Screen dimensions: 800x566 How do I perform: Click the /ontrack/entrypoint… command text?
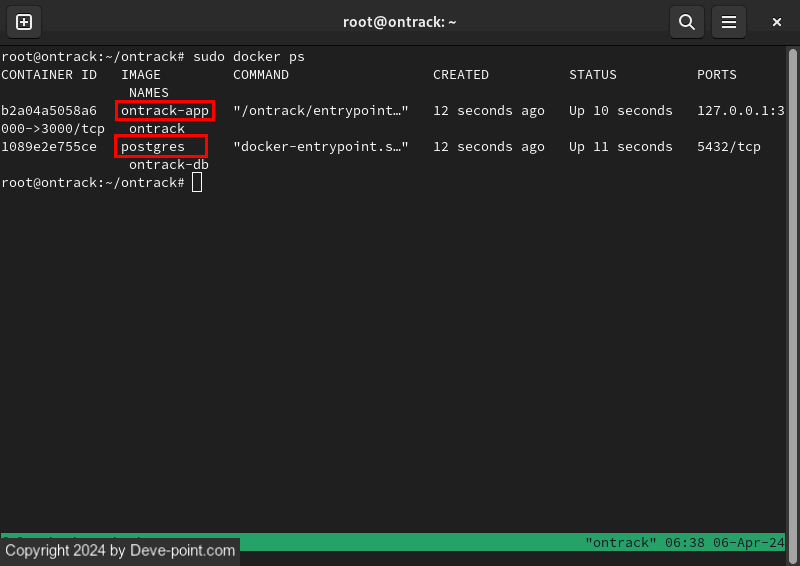coord(320,111)
